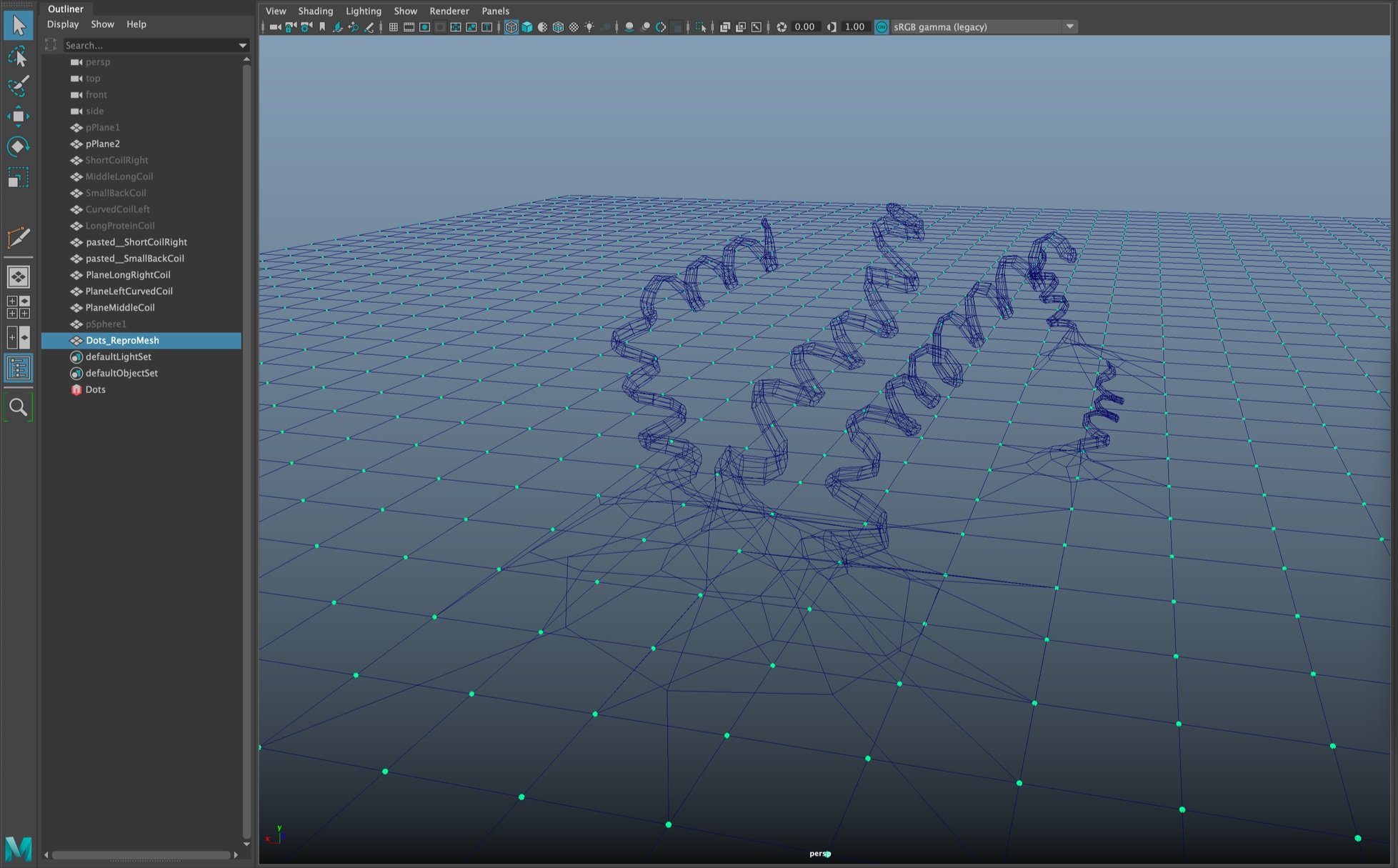Image resolution: width=1398 pixels, height=868 pixels.
Task: Click the gamma value field 1.00
Action: [x=854, y=27]
